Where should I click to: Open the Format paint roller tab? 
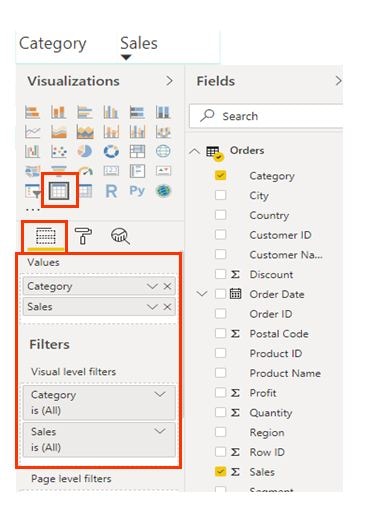click(x=83, y=236)
